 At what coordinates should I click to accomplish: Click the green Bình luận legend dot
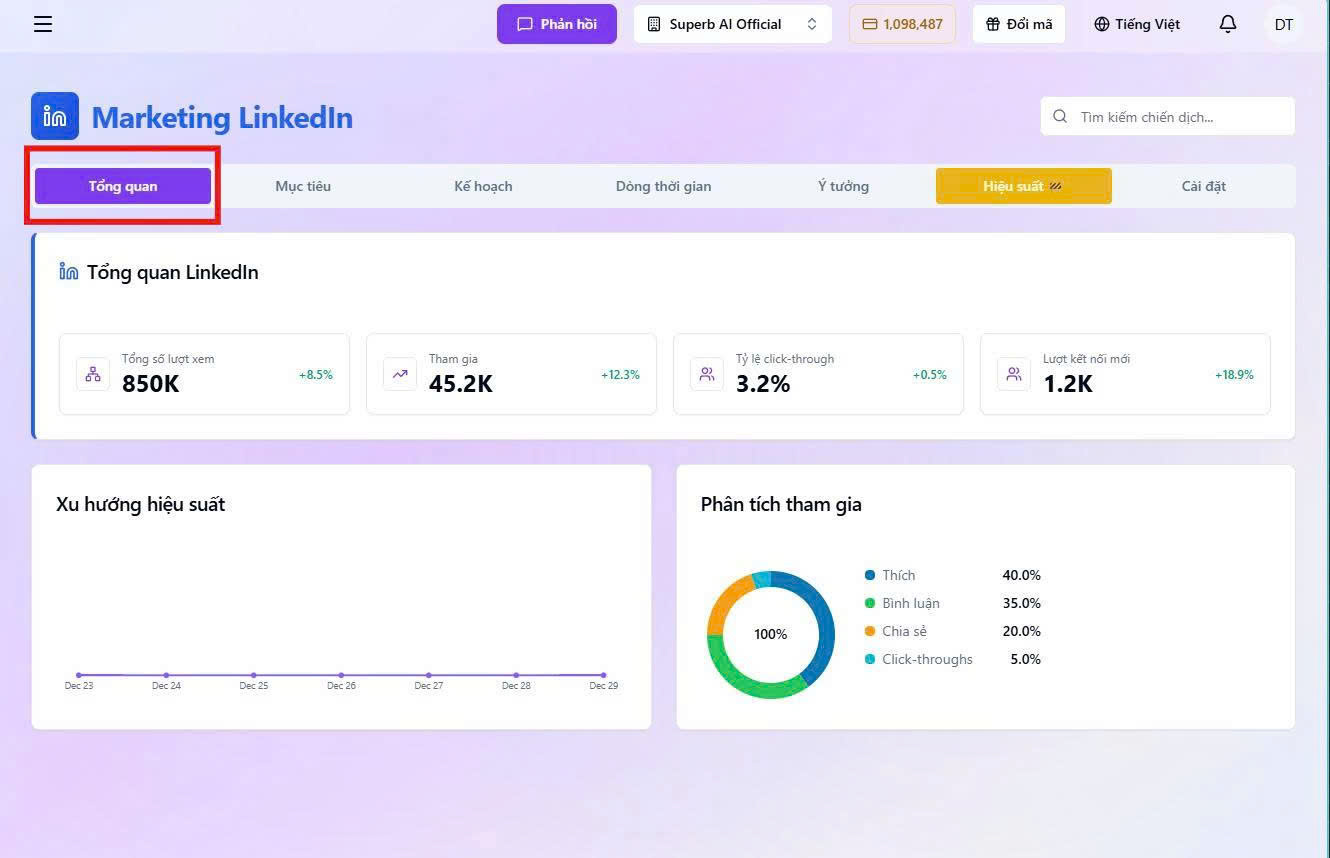[x=870, y=603]
